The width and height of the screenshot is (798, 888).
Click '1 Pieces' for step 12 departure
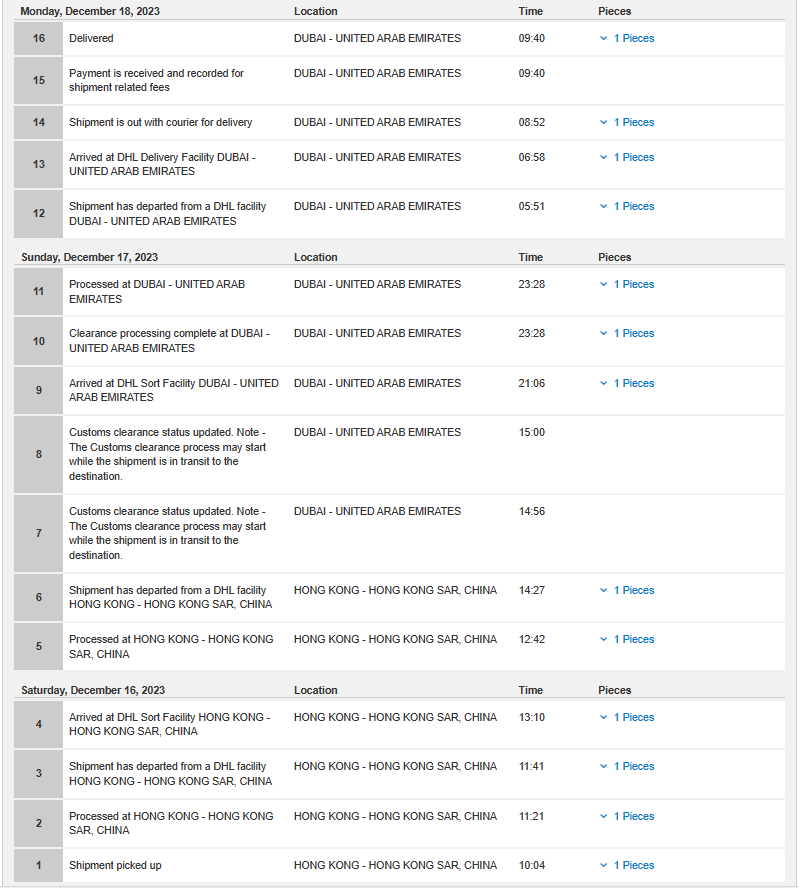(634, 207)
